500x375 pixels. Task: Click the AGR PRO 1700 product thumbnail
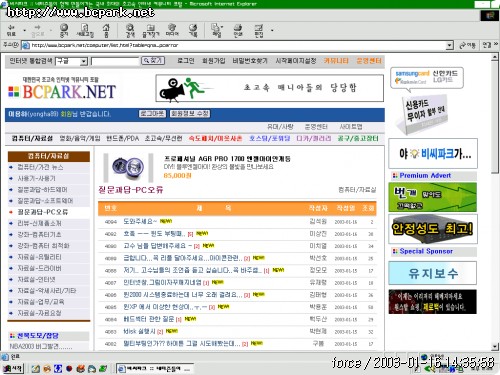[128, 167]
